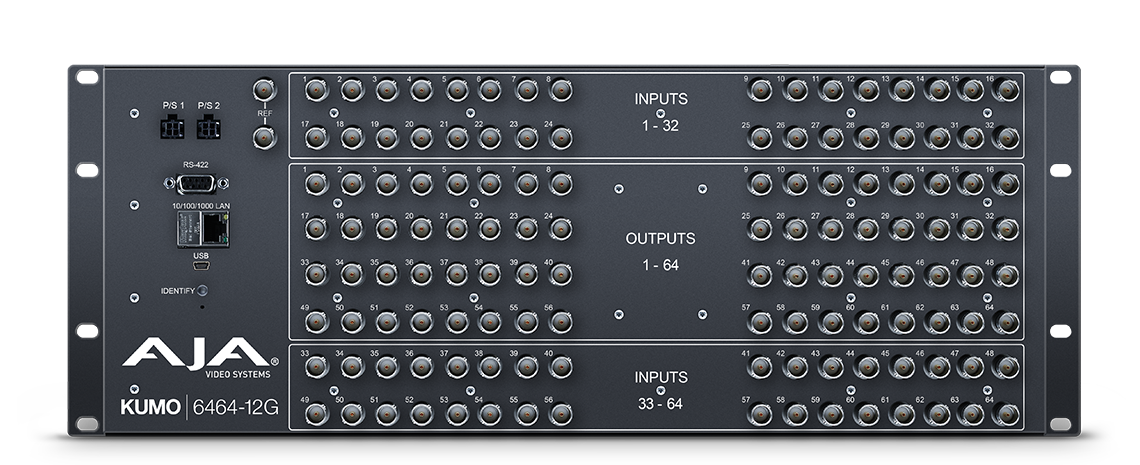Click the mini USB port
This screenshot has height=465, width=1140.
[x=200, y=266]
